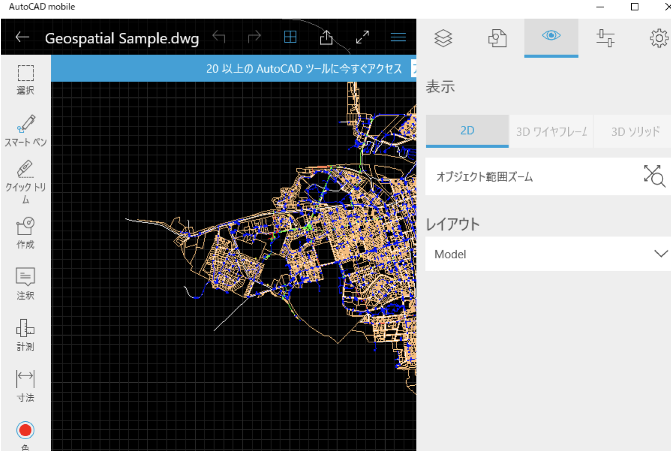
Task: Open the share/export icon
Action: [326, 37]
